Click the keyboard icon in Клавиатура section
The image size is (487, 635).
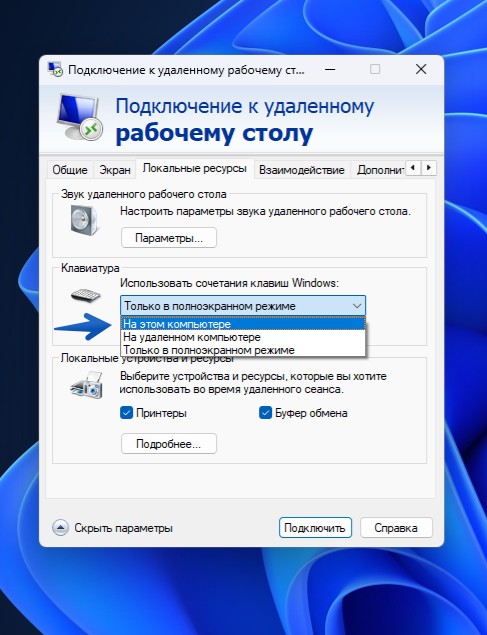(85, 295)
